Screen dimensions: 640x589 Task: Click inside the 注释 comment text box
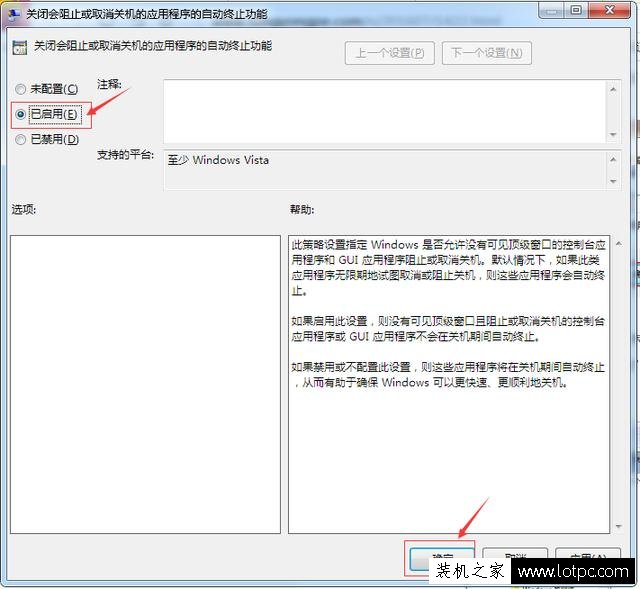pyautogui.click(x=384, y=111)
